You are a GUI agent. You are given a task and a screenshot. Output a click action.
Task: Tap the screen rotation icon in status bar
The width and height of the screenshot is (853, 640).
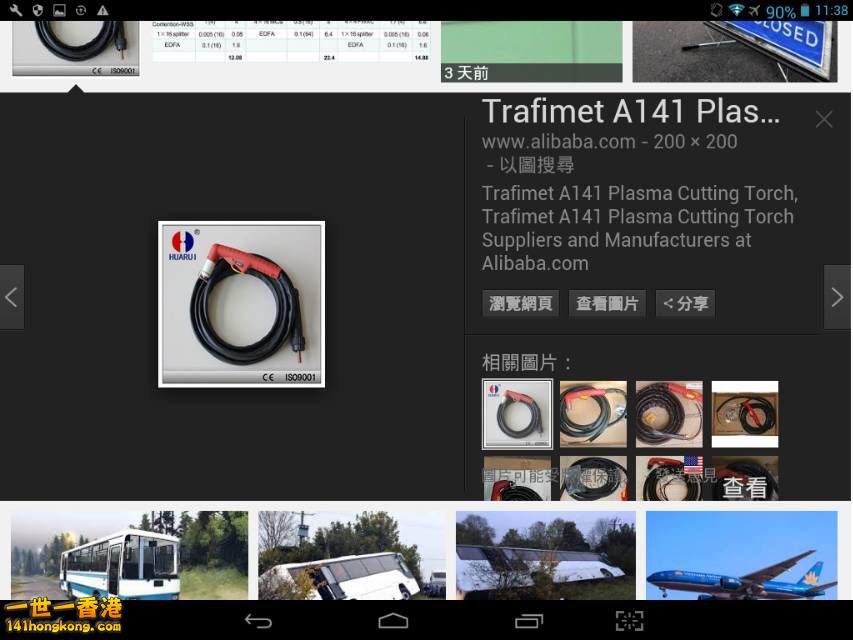716,10
